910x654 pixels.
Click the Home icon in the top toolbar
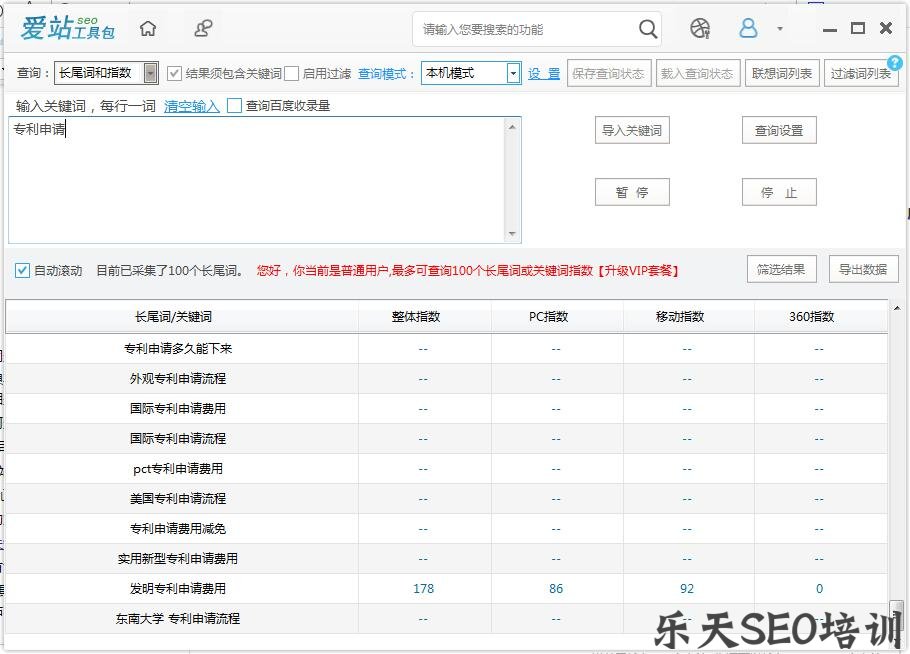point(147,29)
